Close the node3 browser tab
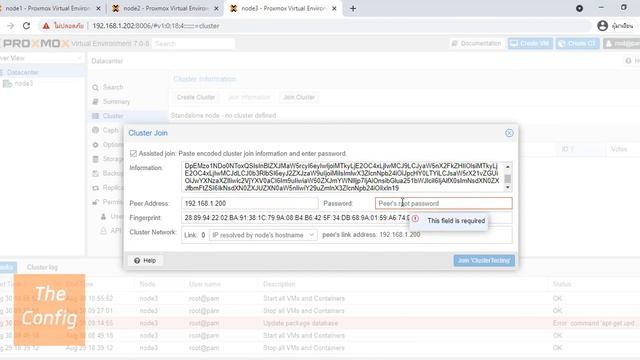640x360 pixels. pyautogui.click(x=334, y=8)
